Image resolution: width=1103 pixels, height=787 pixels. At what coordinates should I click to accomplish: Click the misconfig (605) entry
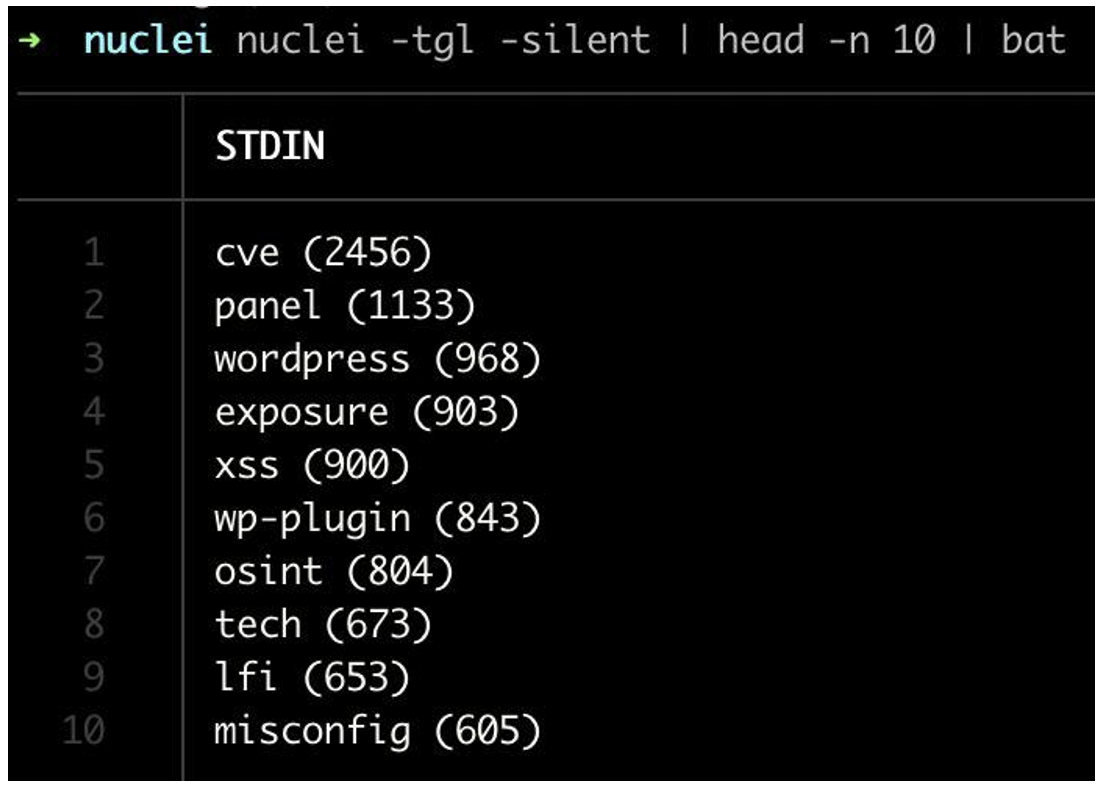click(x=377, y=732)
